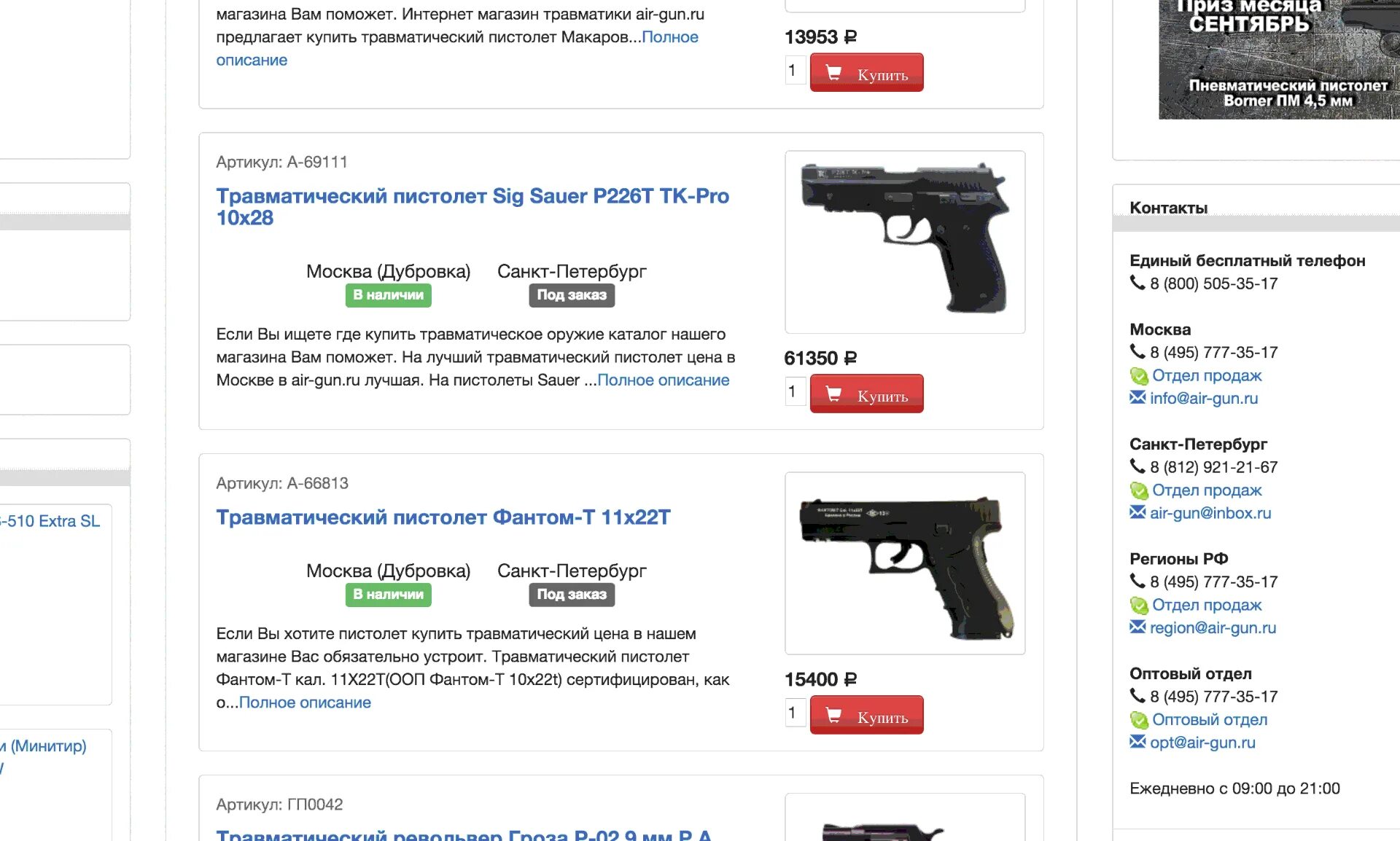Click the envelope icon beside region@air-gun.ru
Screen dimensions: 1400x841
pos(1137,627)
